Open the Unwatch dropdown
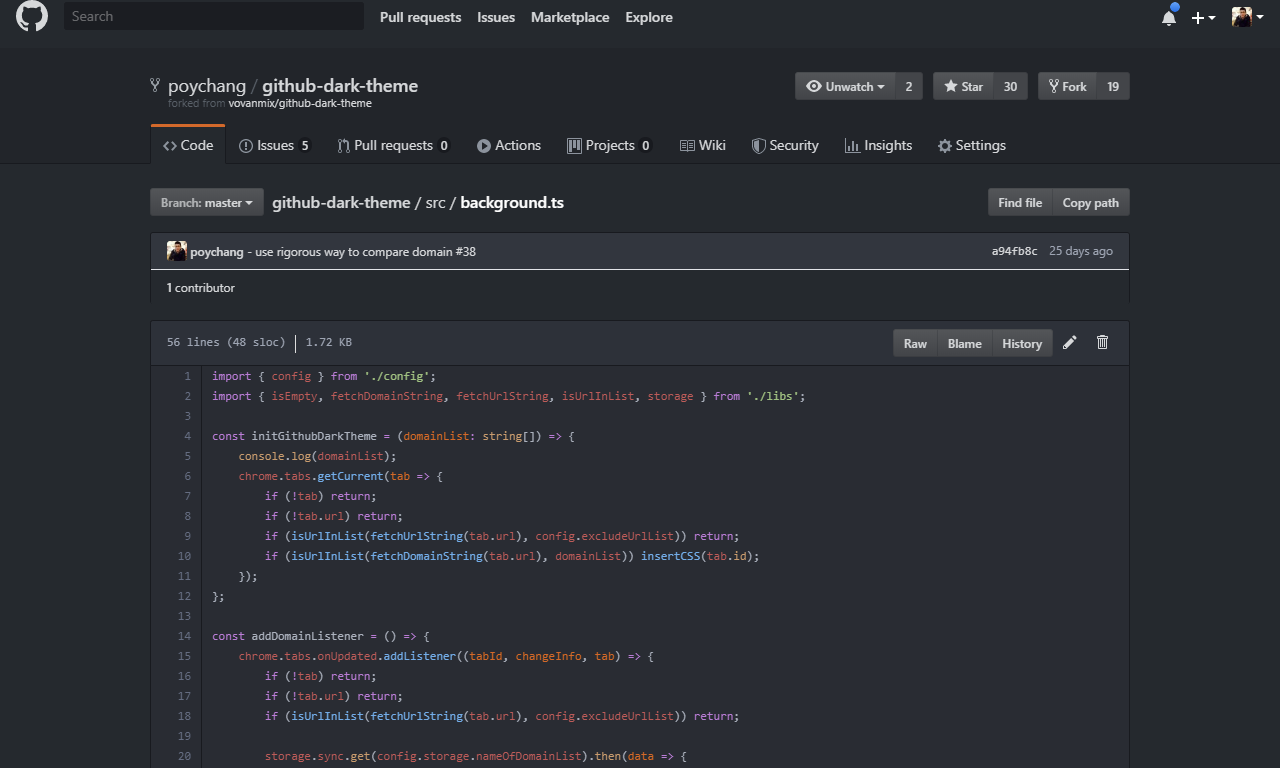The height and width of the screenshot is (768, 1280). (845, 86)
